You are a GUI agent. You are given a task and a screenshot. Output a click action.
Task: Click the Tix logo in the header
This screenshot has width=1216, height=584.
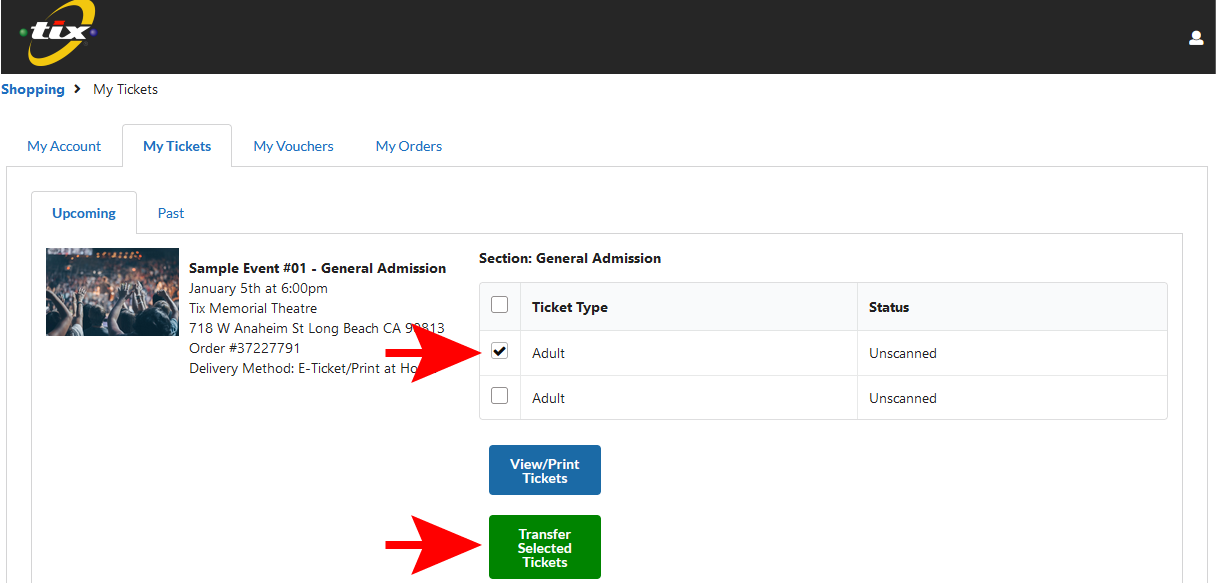coord(60,33)
